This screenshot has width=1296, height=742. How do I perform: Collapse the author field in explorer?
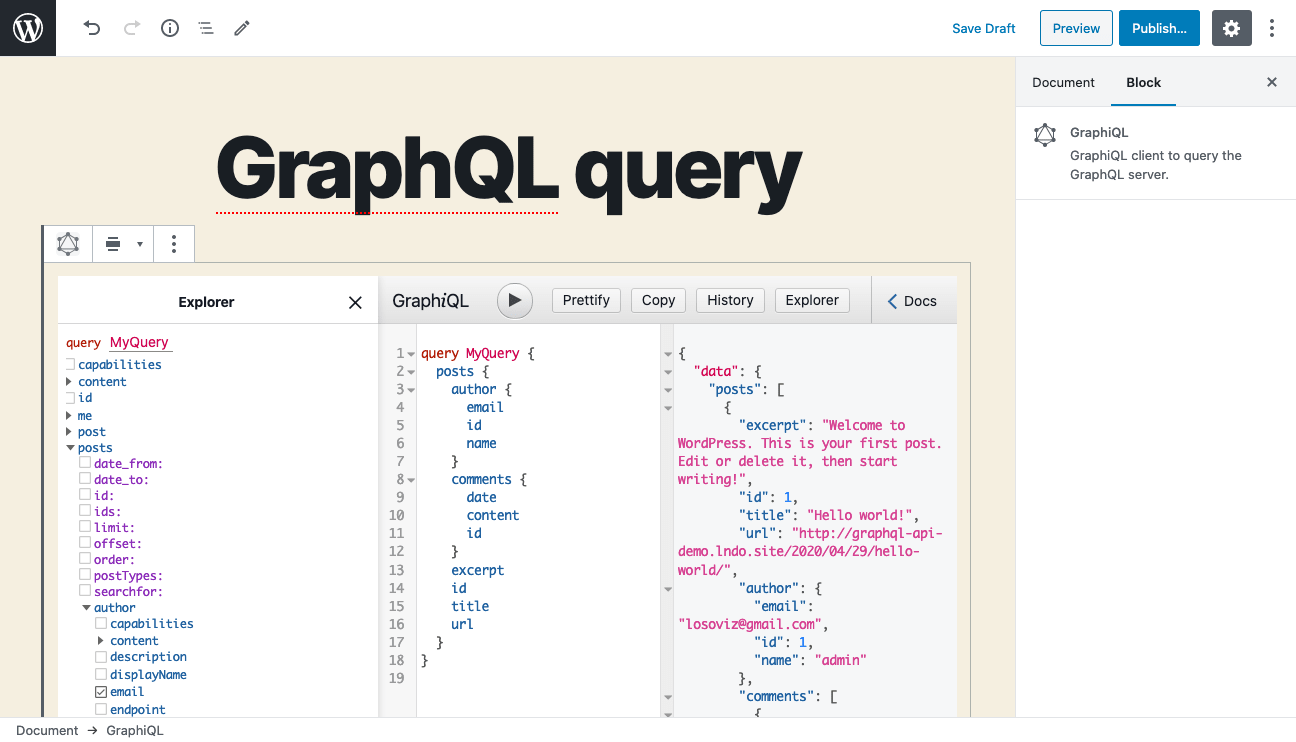coord(86,608)
